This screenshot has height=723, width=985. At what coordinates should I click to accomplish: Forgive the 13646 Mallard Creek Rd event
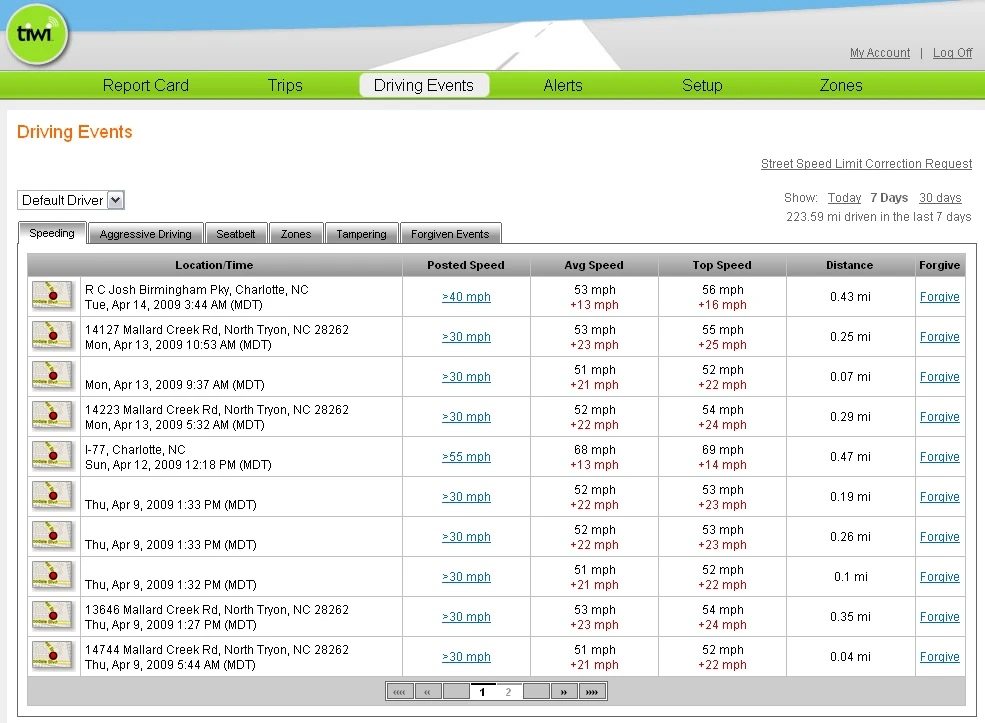click(x=939, y=617)
